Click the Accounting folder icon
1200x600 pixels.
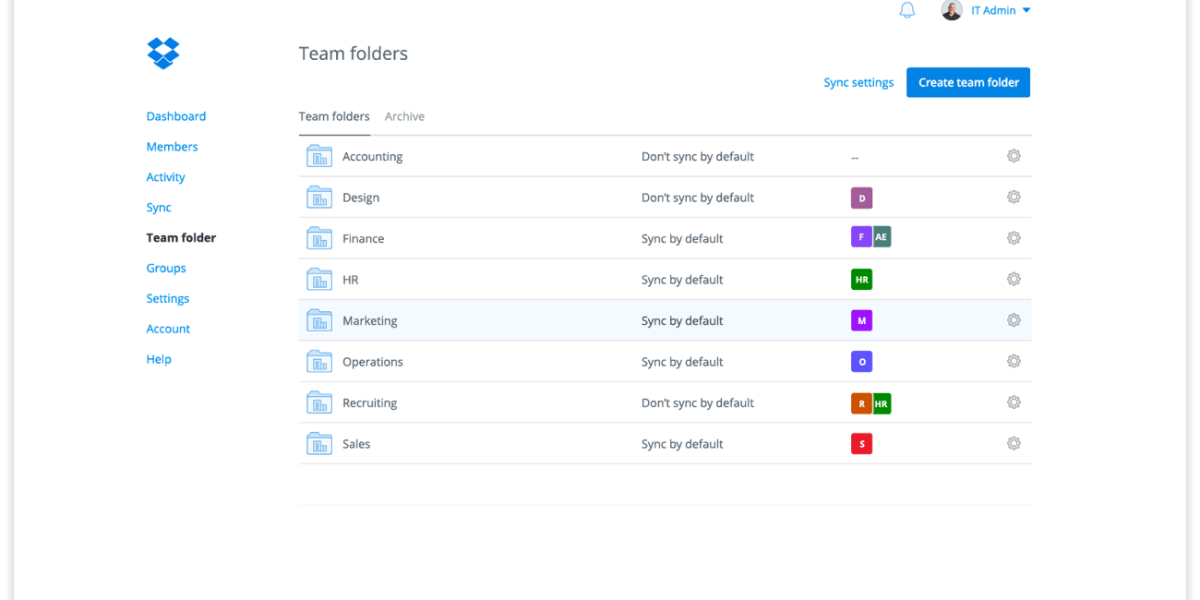pos(319,156)
